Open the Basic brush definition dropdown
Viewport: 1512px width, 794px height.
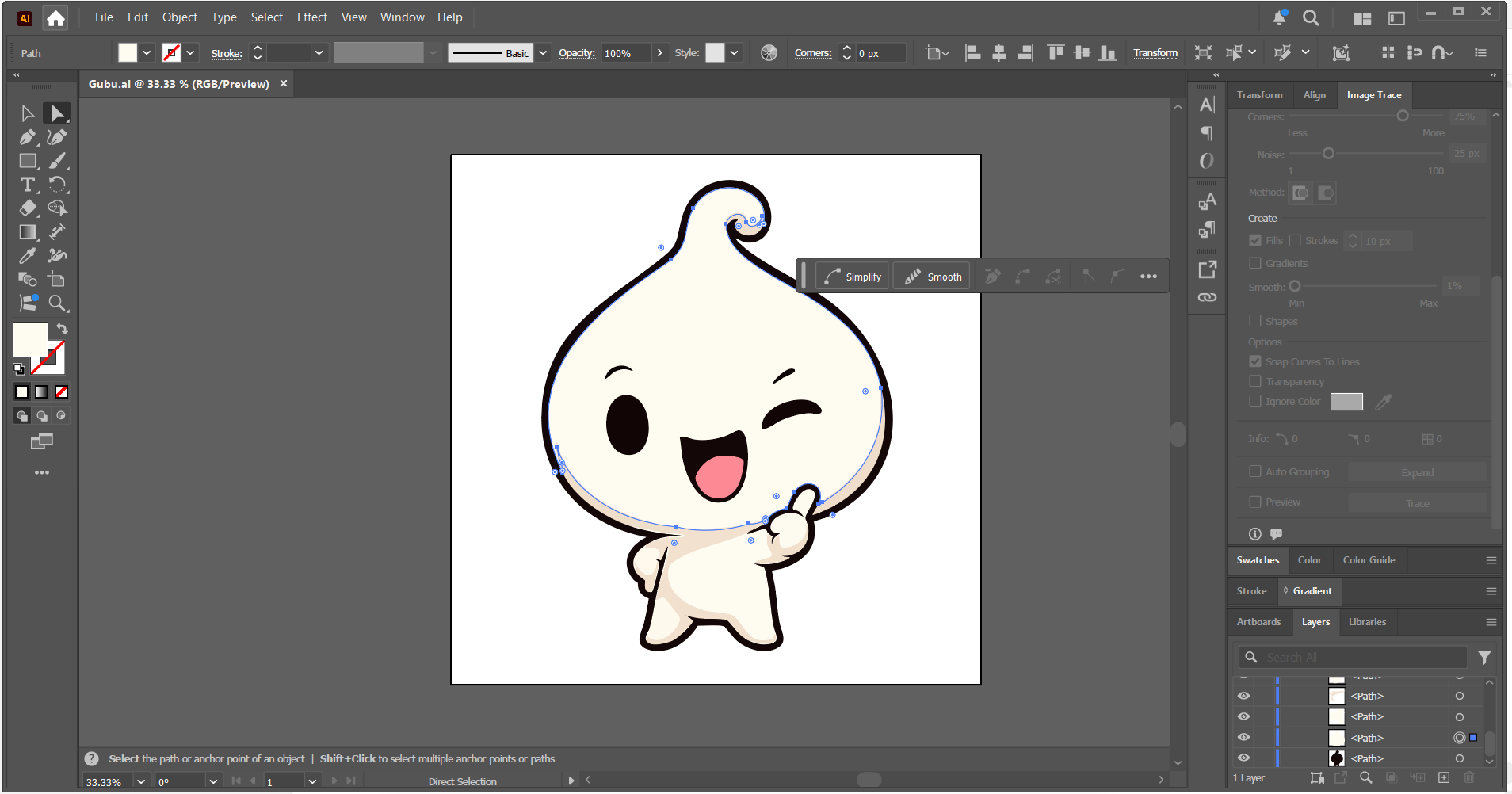tap(543, 53)
